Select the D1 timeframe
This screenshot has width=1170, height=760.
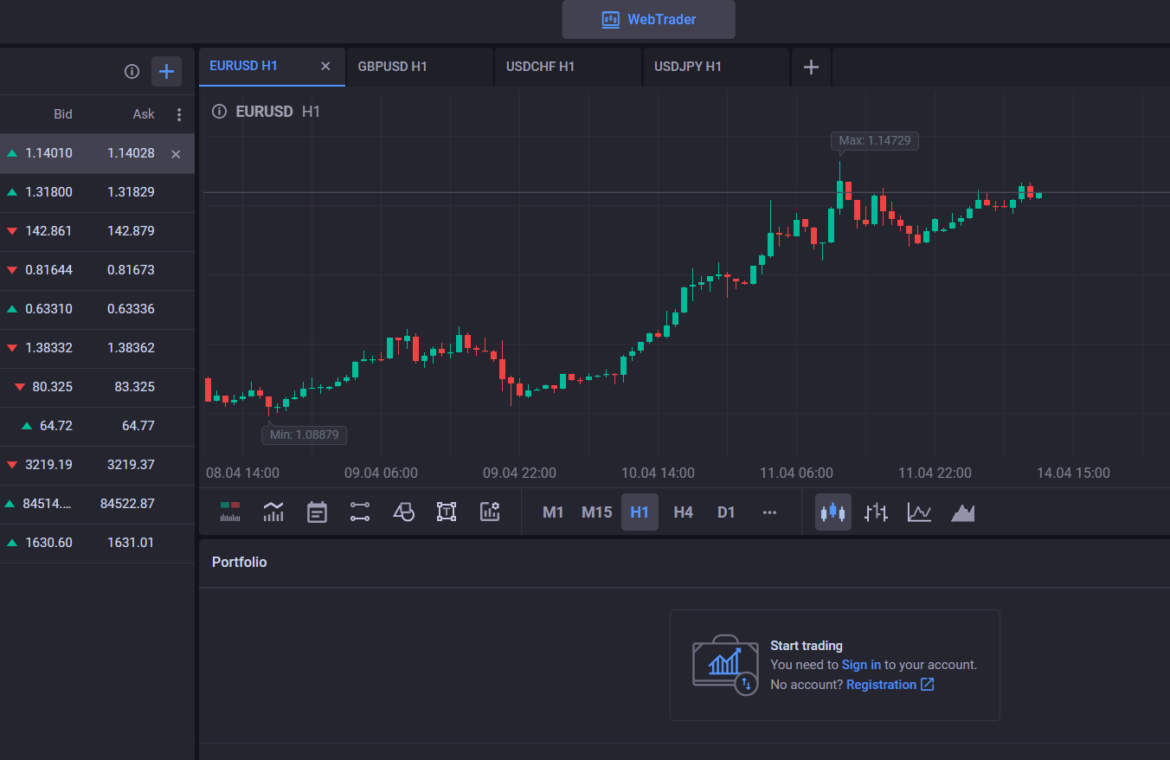tap(726, 512)
